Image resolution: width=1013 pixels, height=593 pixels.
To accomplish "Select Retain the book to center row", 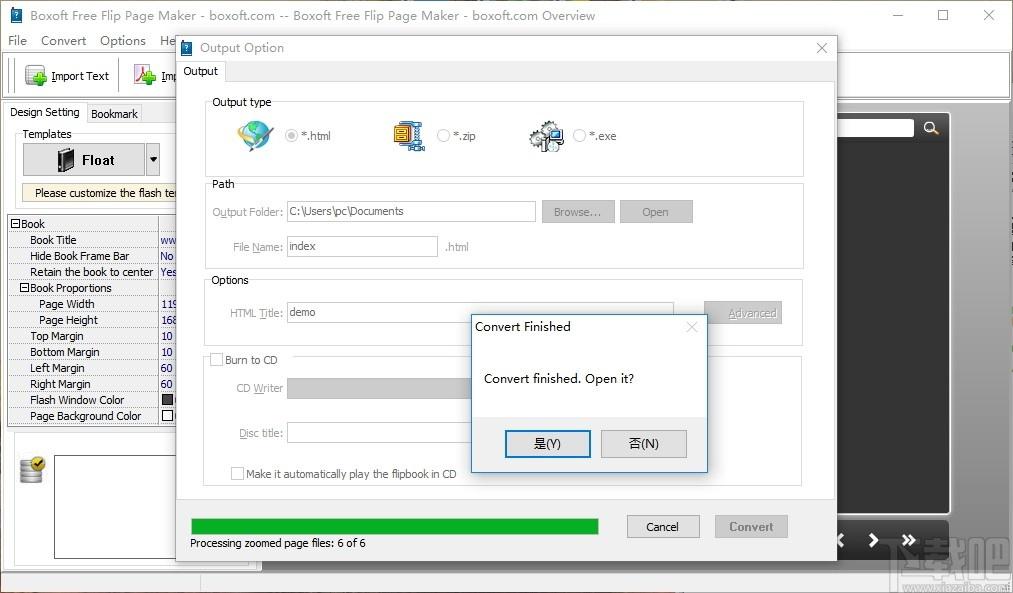I will (x=92, y=272).
